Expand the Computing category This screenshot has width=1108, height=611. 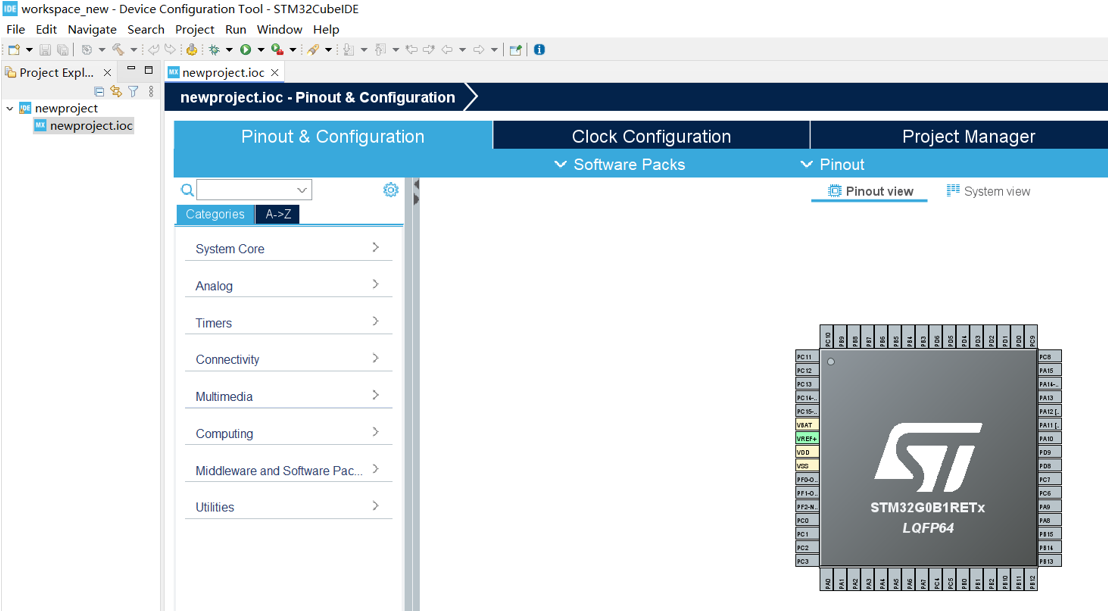point(288,433)
